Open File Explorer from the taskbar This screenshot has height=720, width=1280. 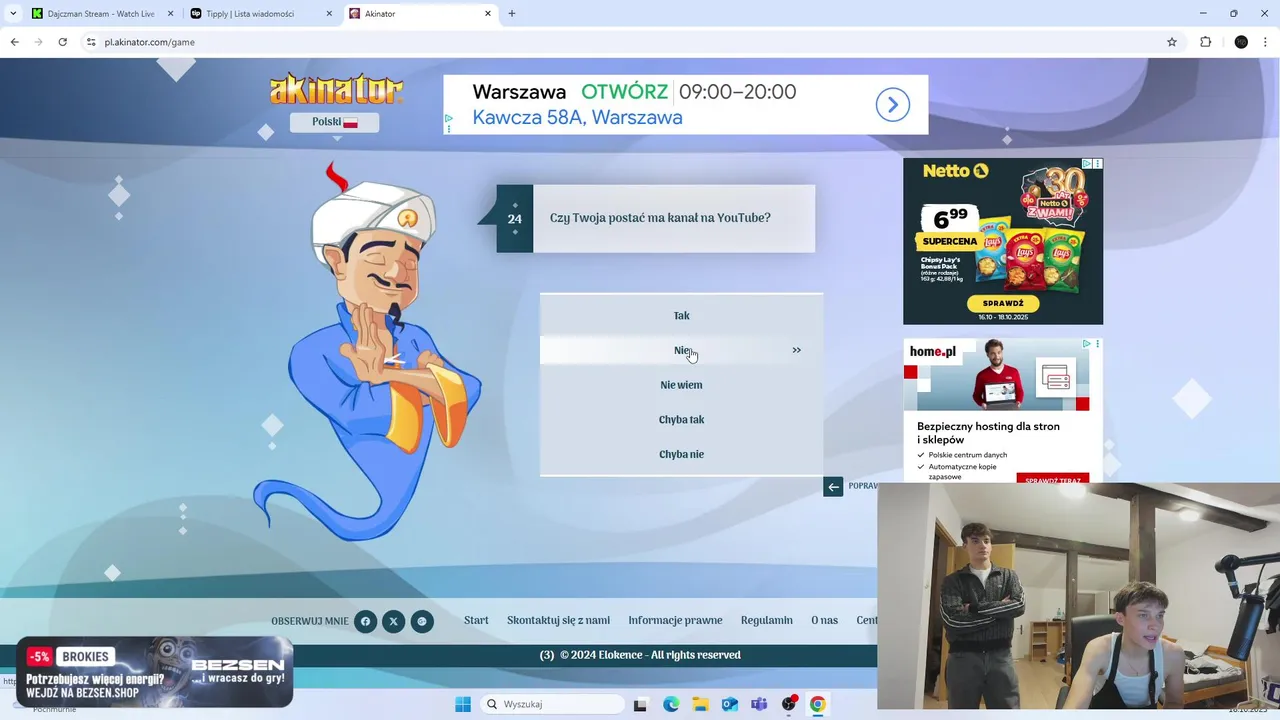tap(700, 704)
